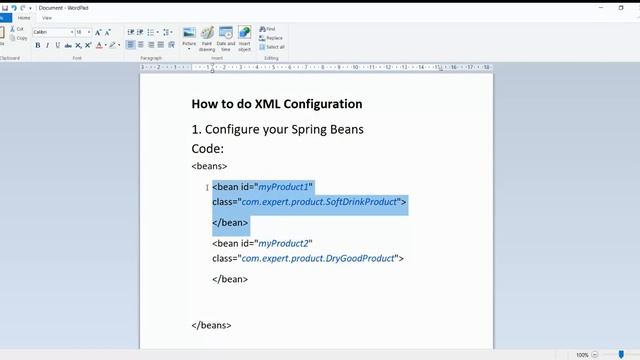Open the line spacing dropdown arrow
This screenshot has height=360, width=640.
point(171,32)
